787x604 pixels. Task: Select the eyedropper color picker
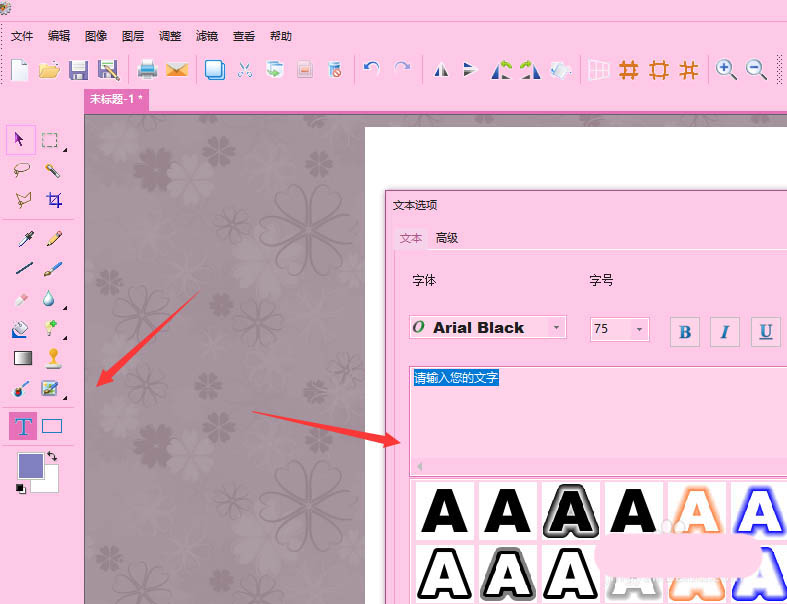(25, 238)
